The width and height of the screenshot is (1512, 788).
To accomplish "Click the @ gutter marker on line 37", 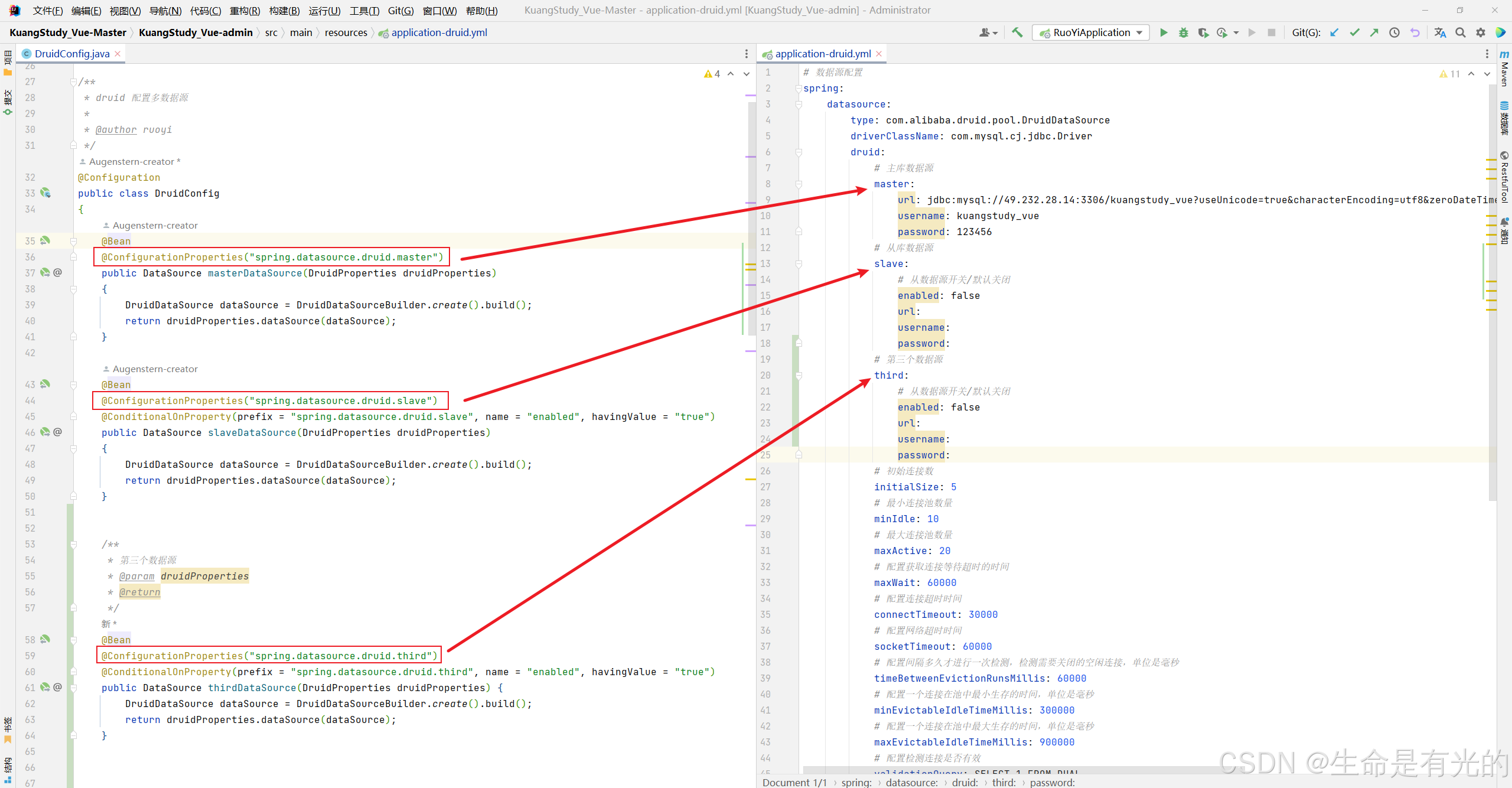I will click(57, 272).
